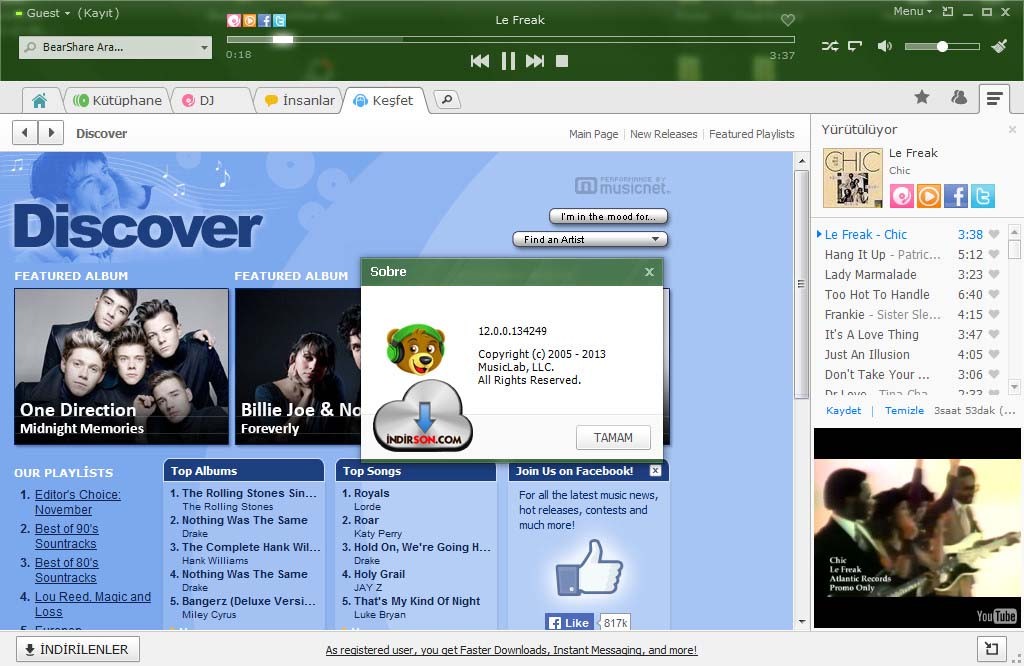1024x666 pixels.
Task: Select Lady Marmalade in playlist
Action: [x=871, y=275]
